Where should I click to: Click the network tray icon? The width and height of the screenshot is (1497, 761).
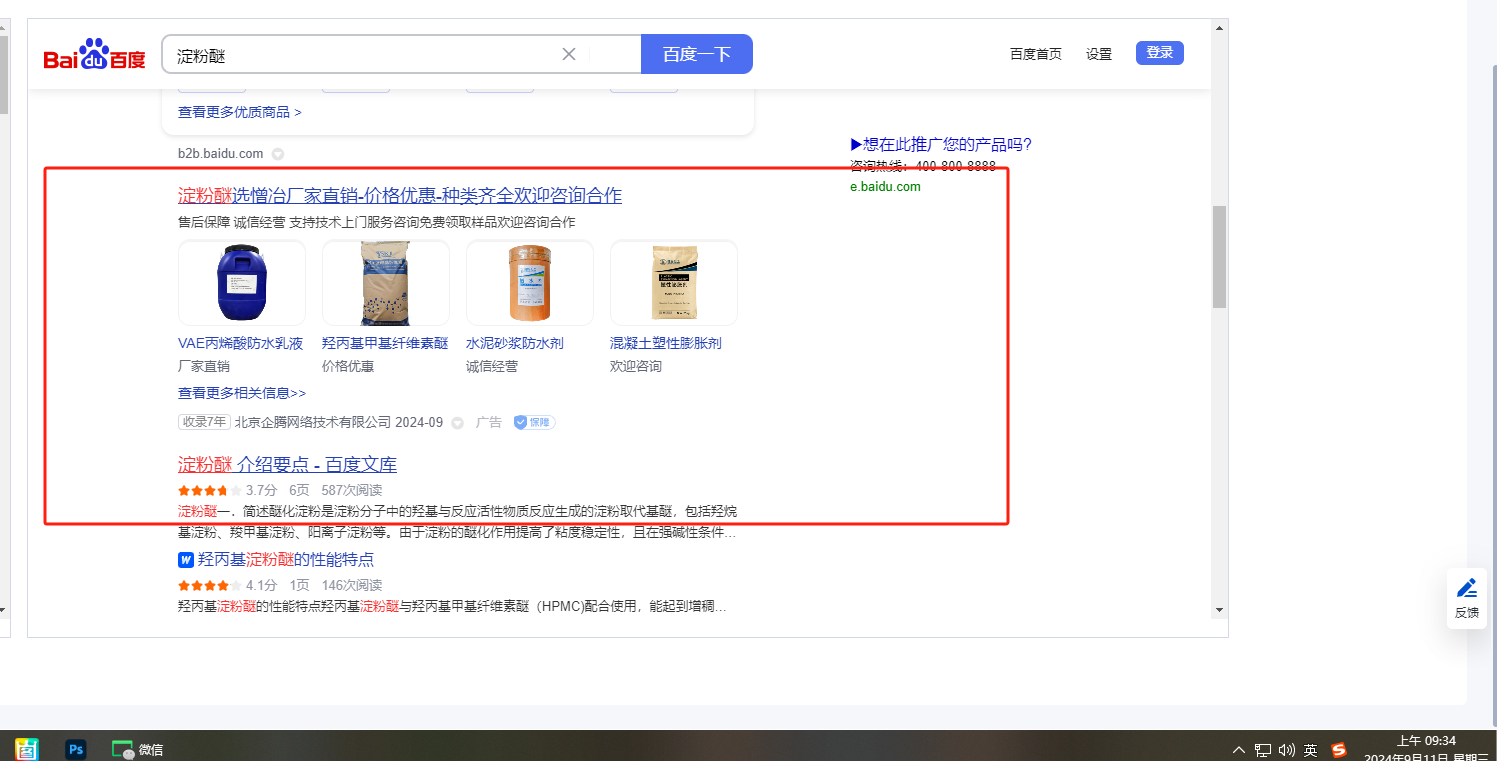tap(1264, 750)
